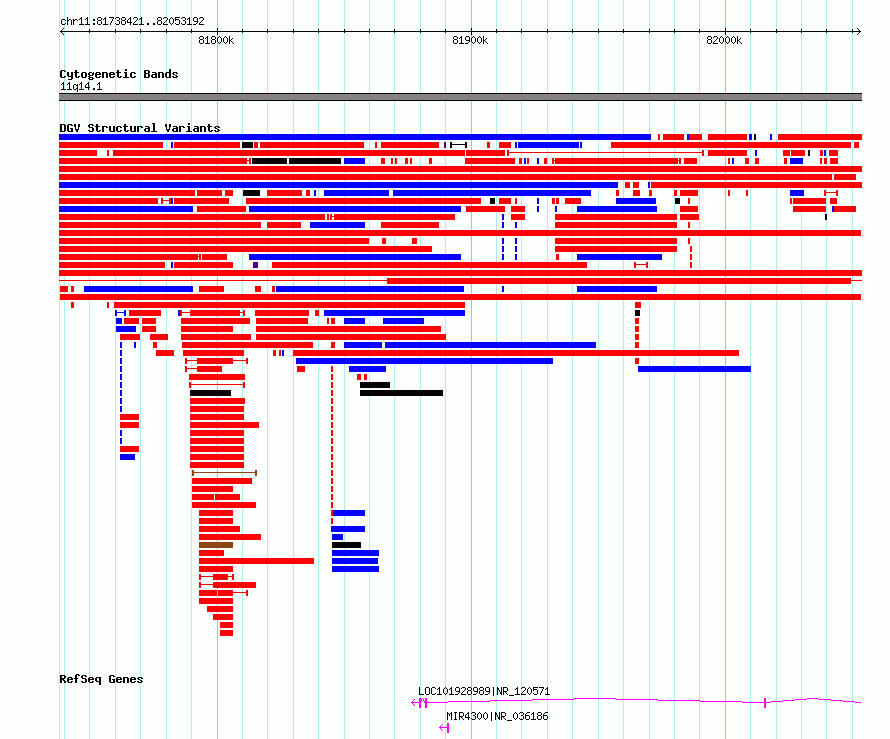Open the MIR4300|NR_036186 gene label

pyautogui.click(x=497, y=716)
